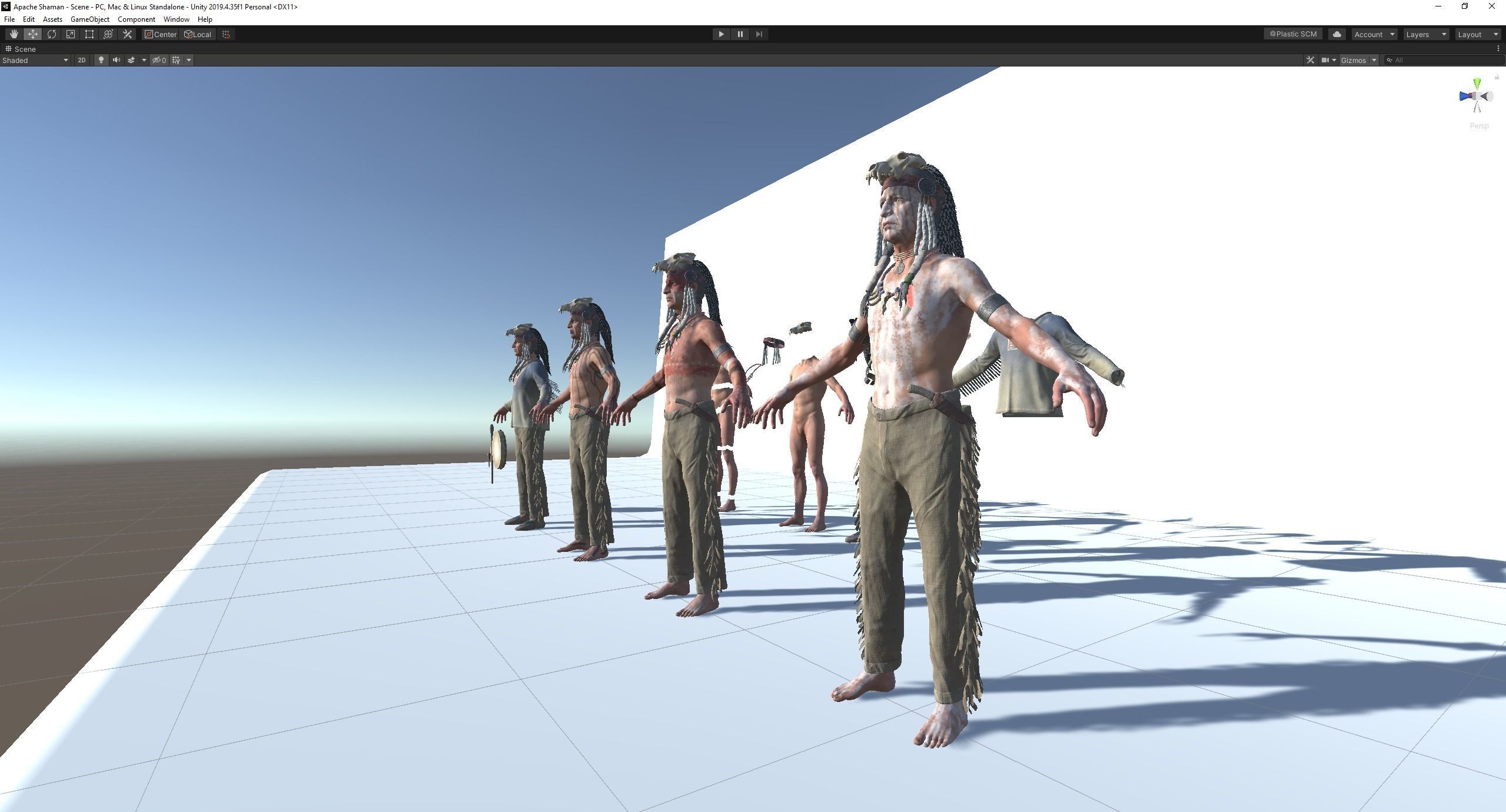Toggle scene lighting bulb
Viewport: 1506px width, 812px height.
coord(101,60)
